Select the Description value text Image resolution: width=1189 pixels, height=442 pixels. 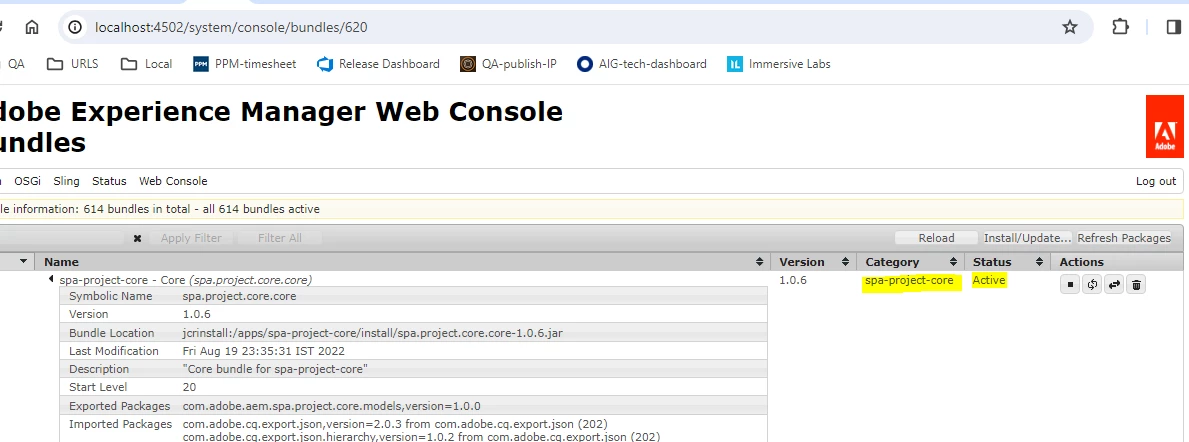point(275,369)
